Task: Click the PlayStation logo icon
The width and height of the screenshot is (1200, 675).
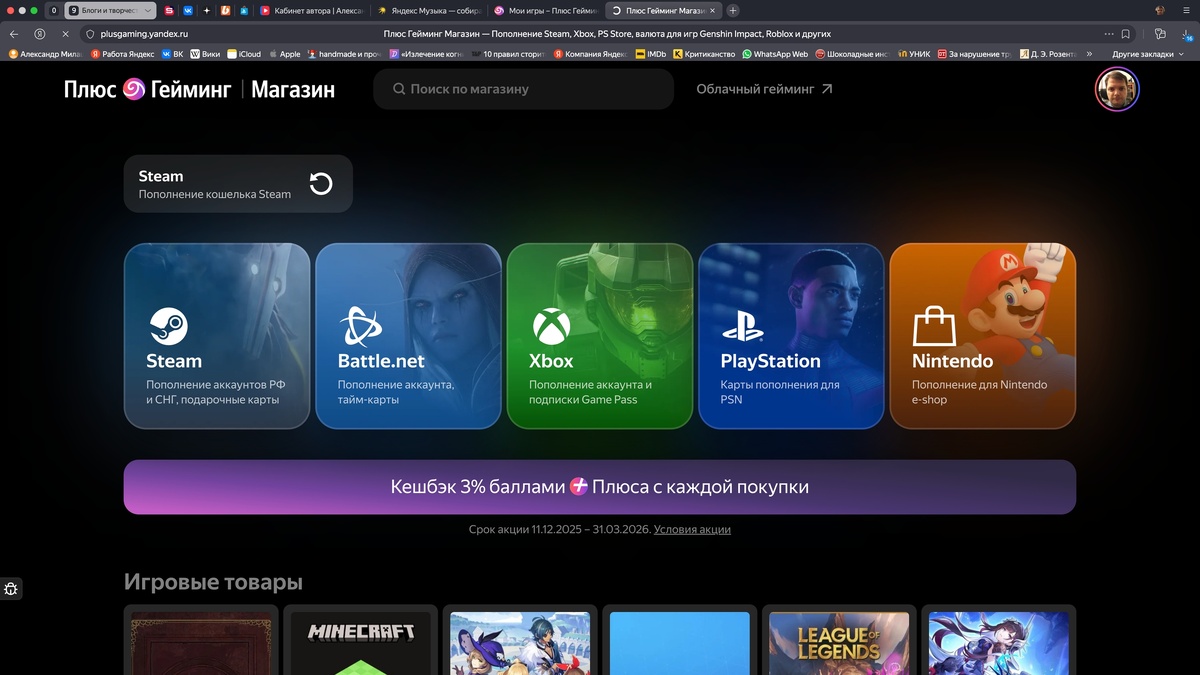Action: click(743, 326)
